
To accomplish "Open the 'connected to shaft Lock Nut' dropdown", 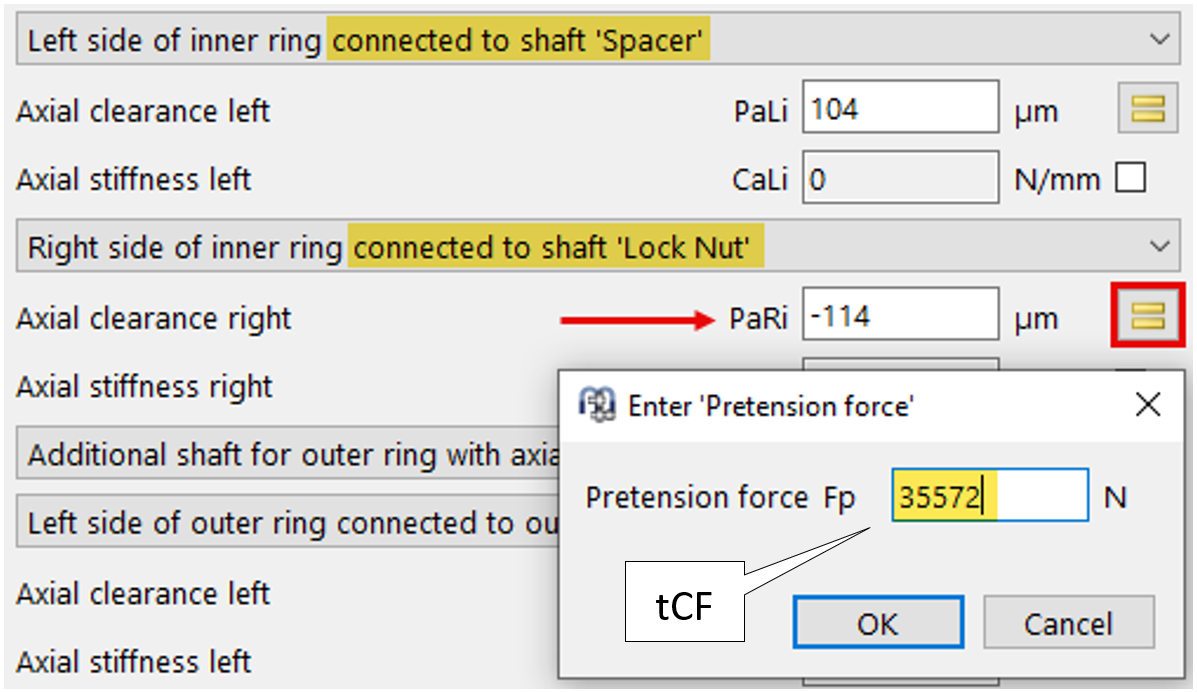I will pos(1159,246).
